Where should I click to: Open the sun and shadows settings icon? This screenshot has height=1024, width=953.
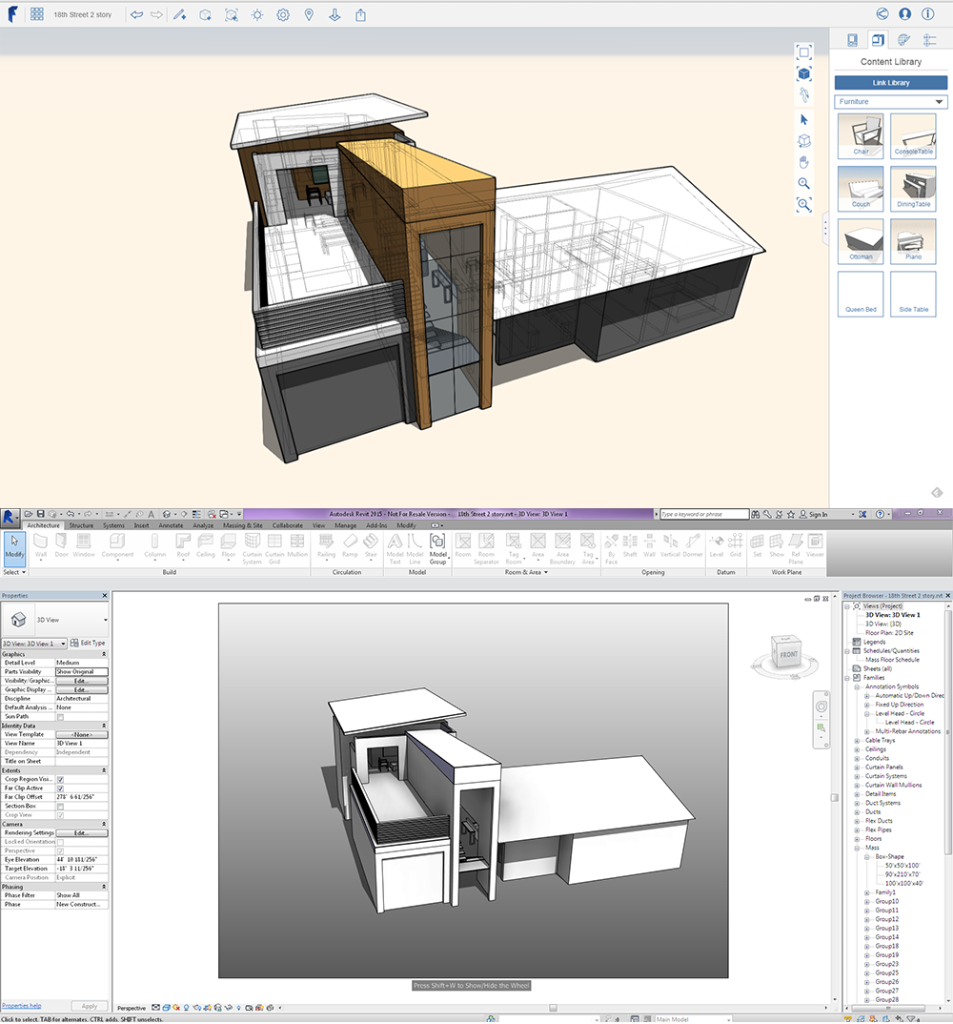coord(257,14)
